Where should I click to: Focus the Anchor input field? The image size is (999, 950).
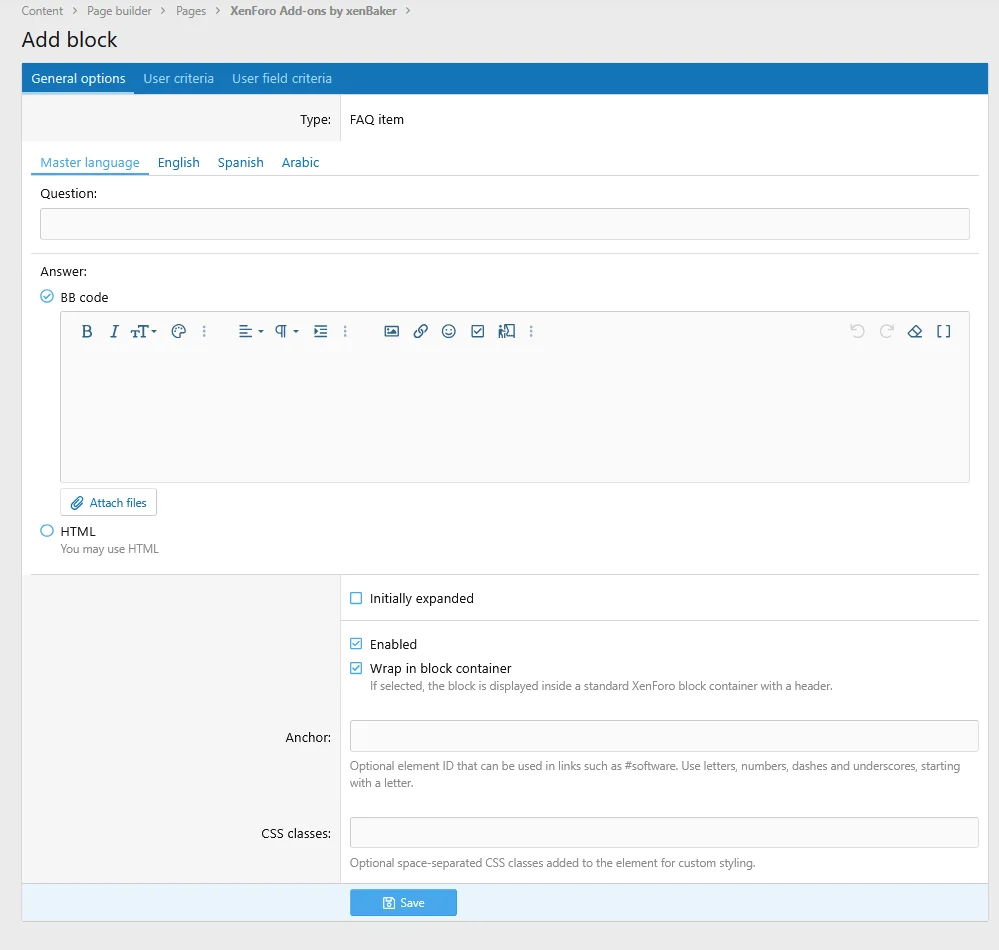[664, 737]
